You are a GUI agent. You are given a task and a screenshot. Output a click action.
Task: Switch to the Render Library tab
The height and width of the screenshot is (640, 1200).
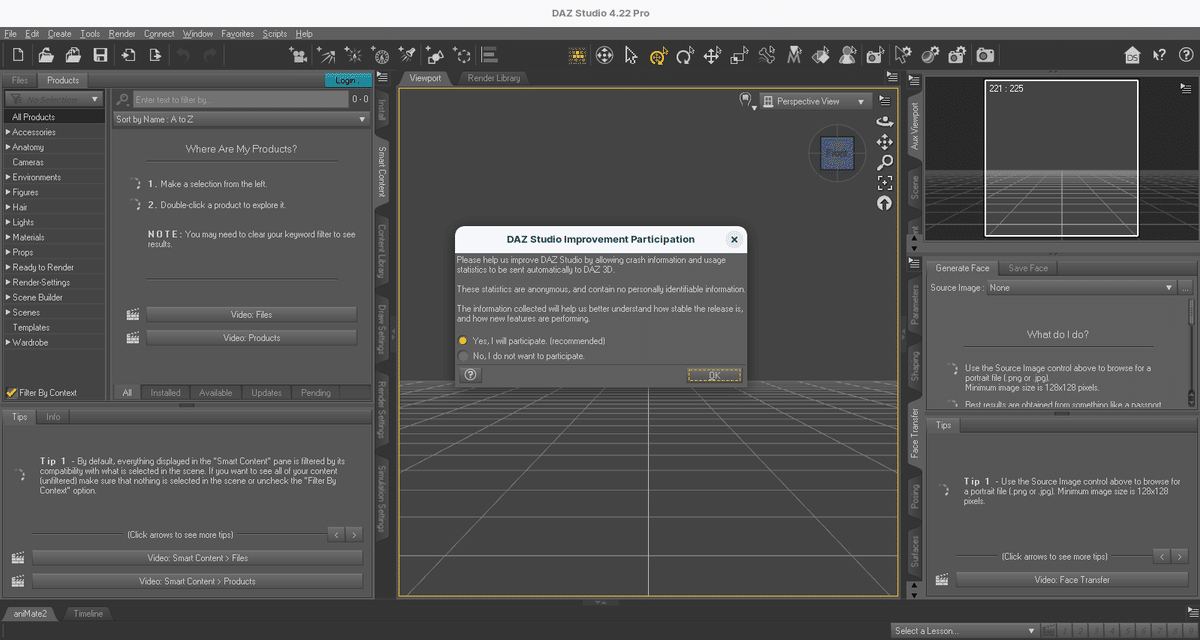pos(494,78)
